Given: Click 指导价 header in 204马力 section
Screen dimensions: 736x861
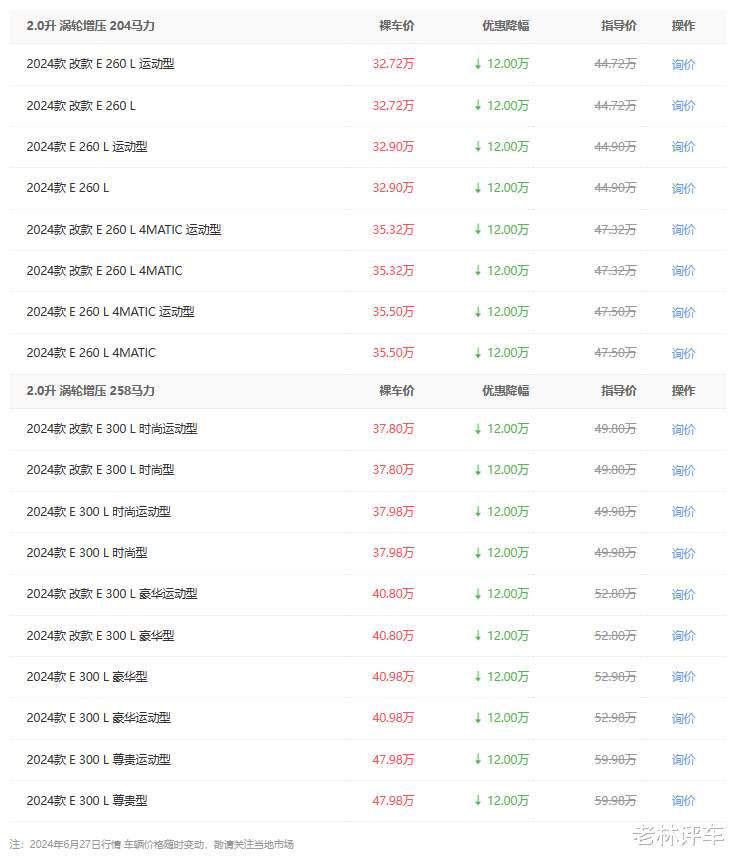Looking at the screenshot, I should click(x=619, y=26).
